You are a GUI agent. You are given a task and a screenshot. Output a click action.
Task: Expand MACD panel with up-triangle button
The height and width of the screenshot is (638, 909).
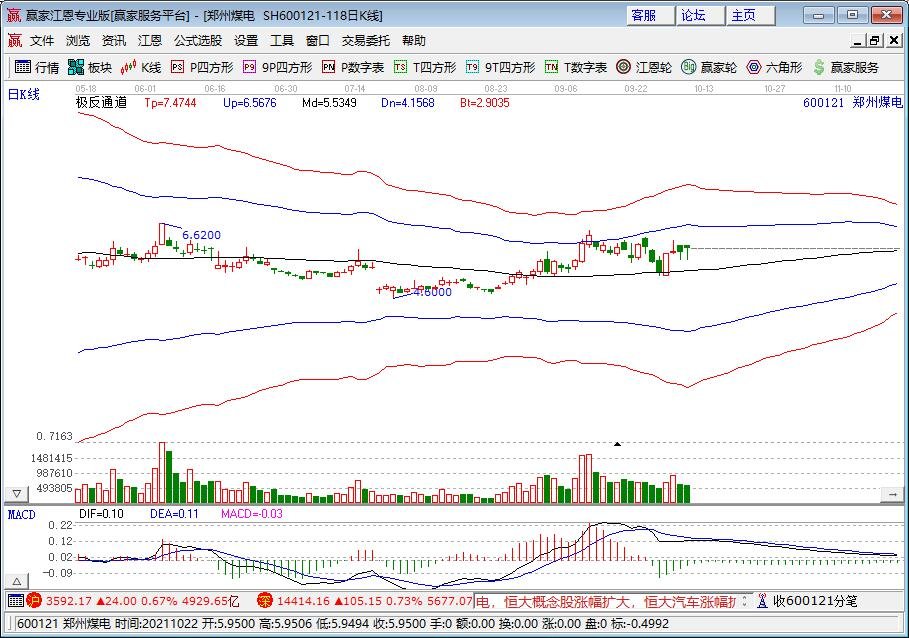coord(16,580)
